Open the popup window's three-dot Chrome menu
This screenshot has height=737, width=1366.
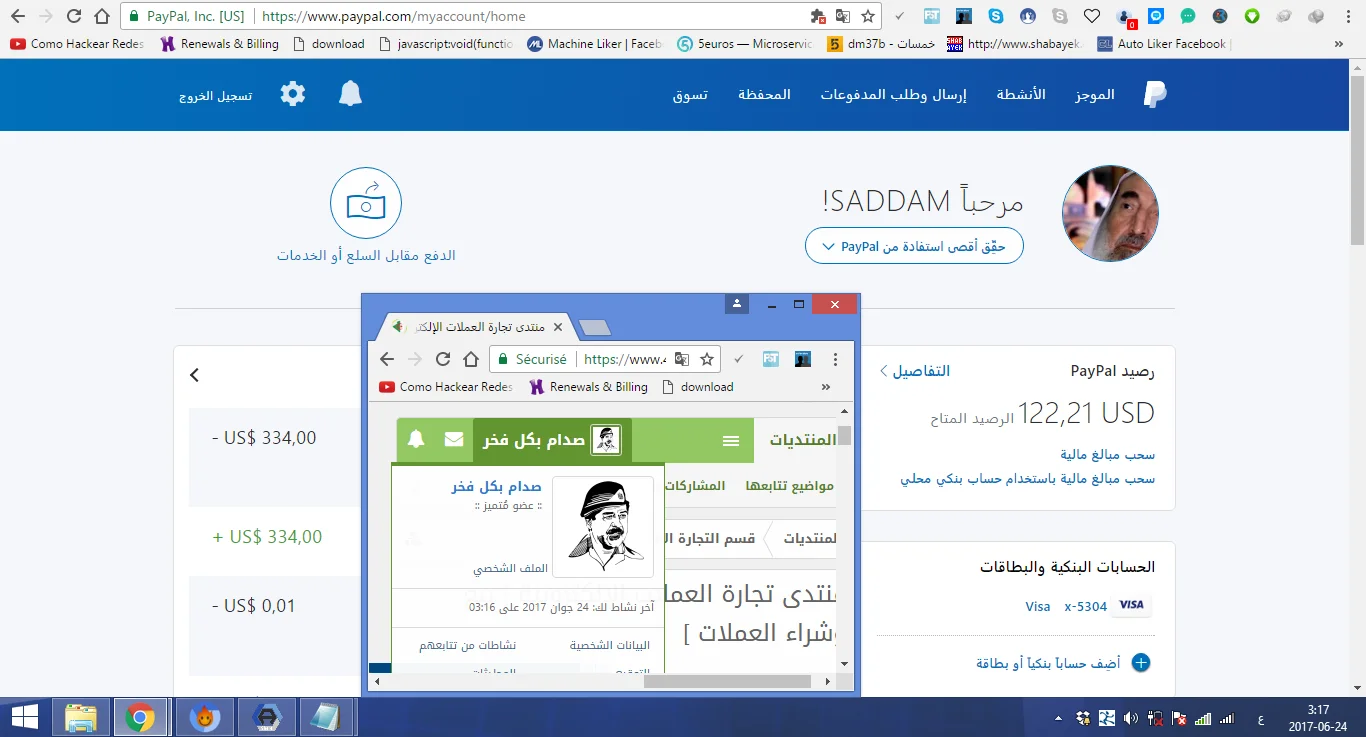pos(836,359)
